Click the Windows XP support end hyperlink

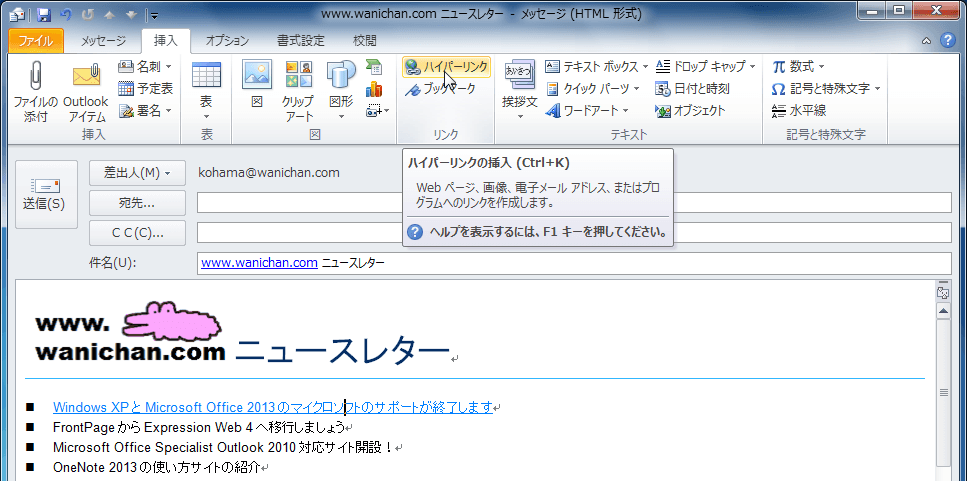[x=273, y=407]
